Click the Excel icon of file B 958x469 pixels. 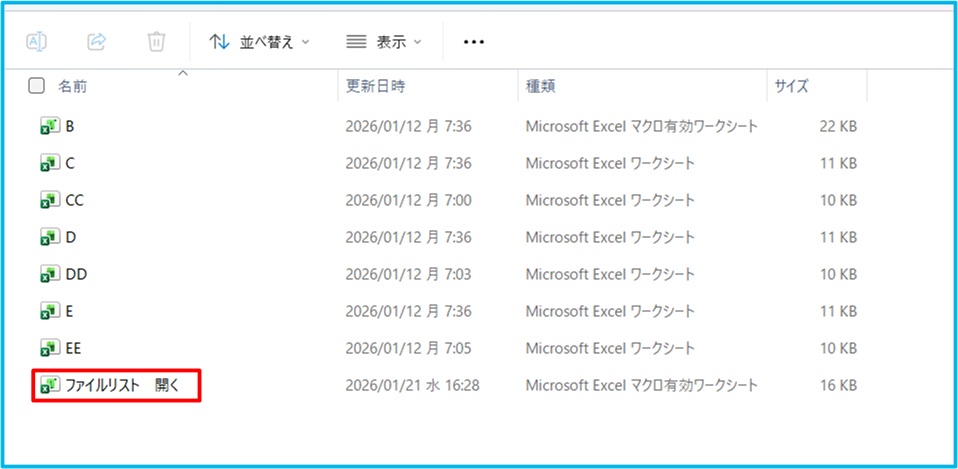click(x=49, y=126)
